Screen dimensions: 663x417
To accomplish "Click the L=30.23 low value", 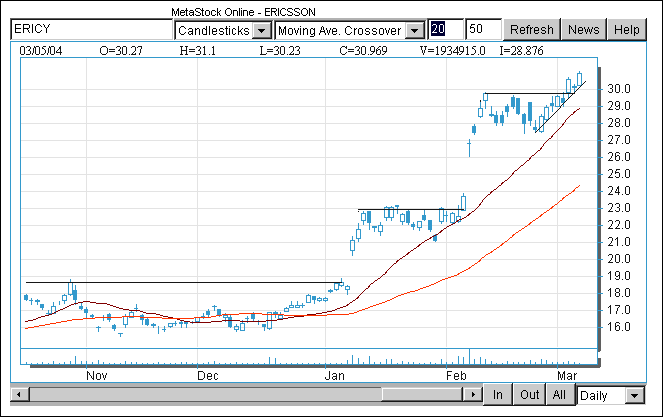I will [x=280, y=51].
